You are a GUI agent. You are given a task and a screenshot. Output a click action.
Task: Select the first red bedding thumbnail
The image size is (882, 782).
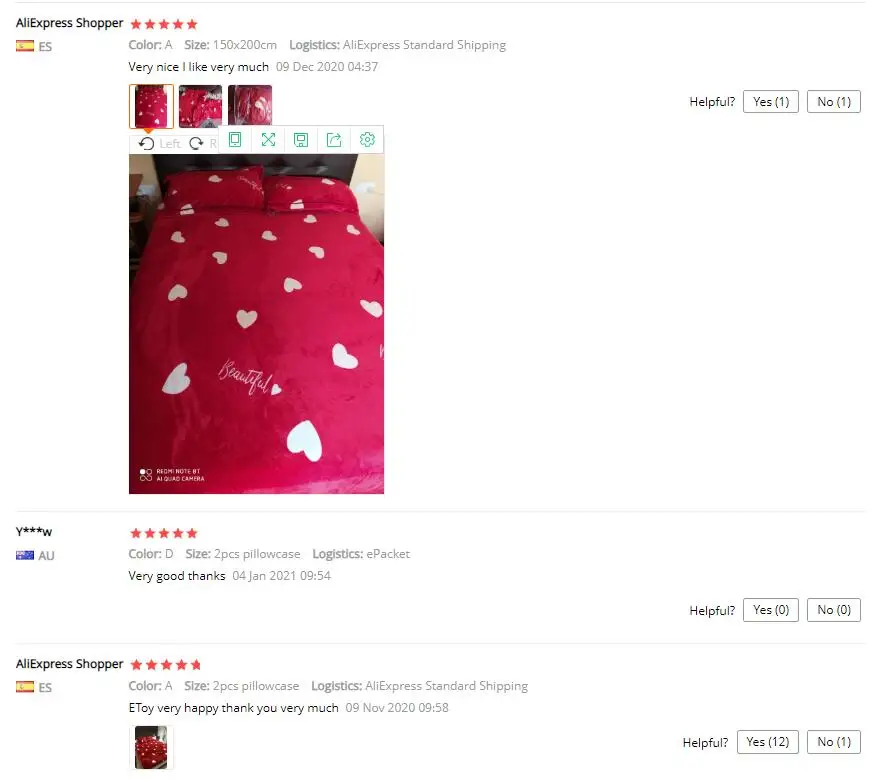pos(151,106)
